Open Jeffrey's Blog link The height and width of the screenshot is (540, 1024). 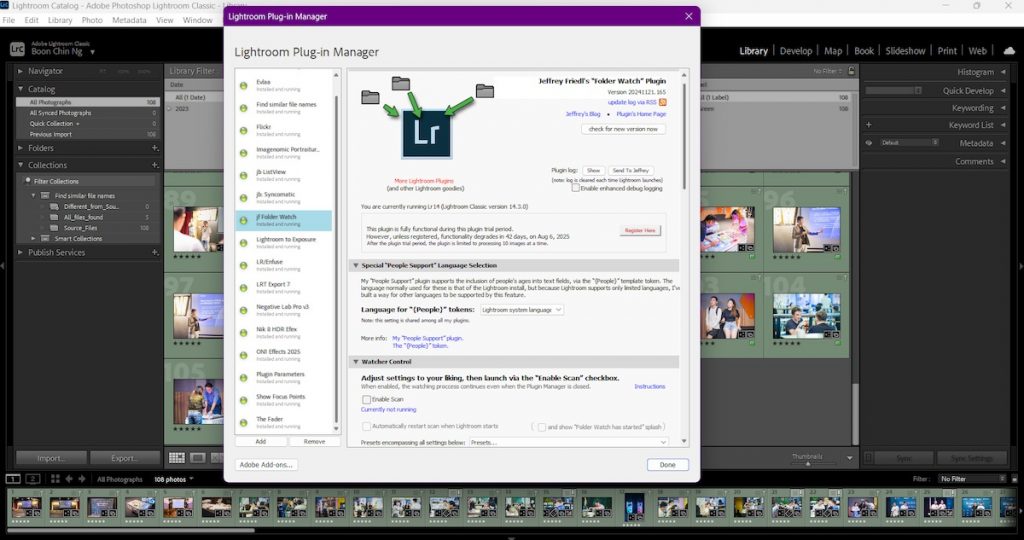click(x=583, y=114)
